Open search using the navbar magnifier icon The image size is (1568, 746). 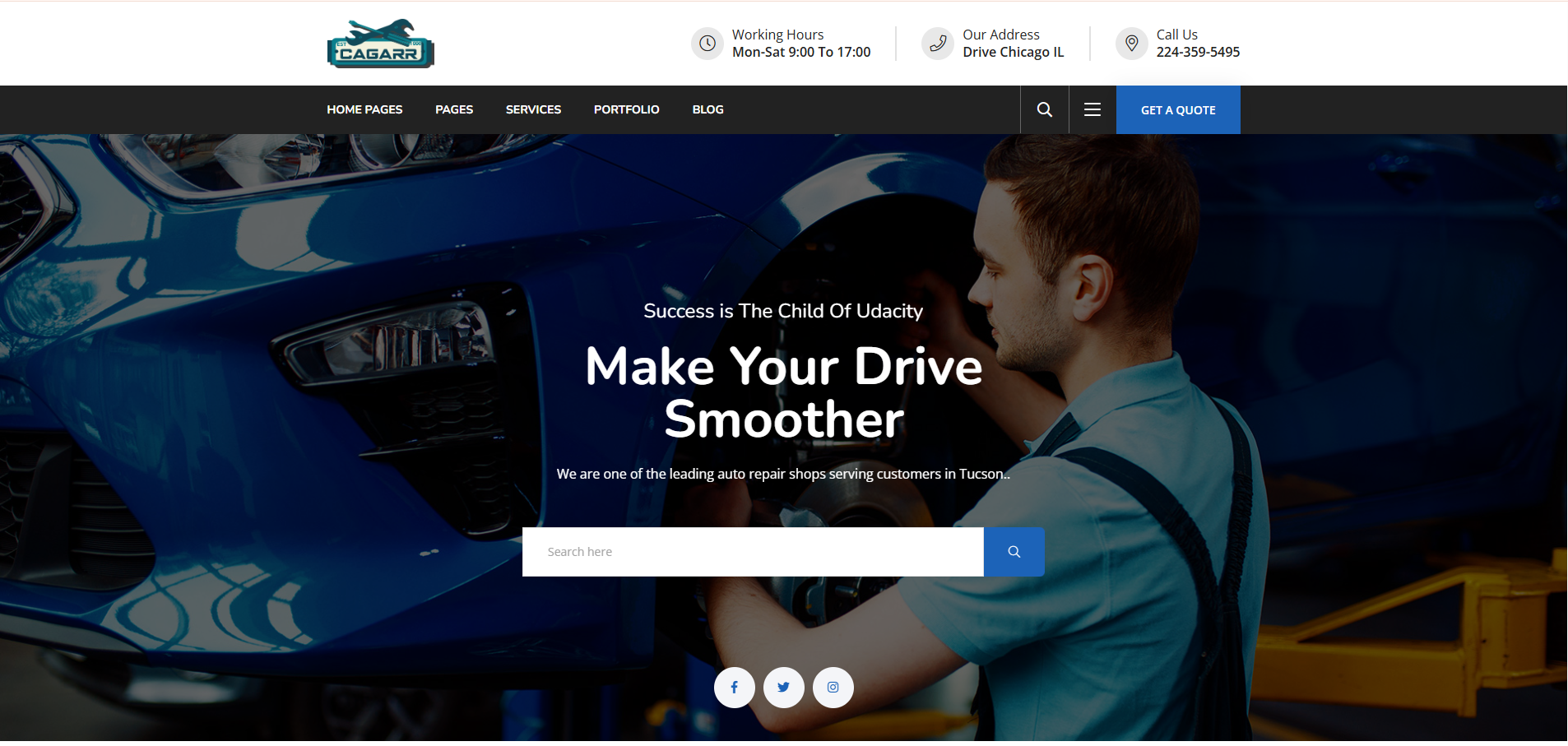tap(1044, 110)
